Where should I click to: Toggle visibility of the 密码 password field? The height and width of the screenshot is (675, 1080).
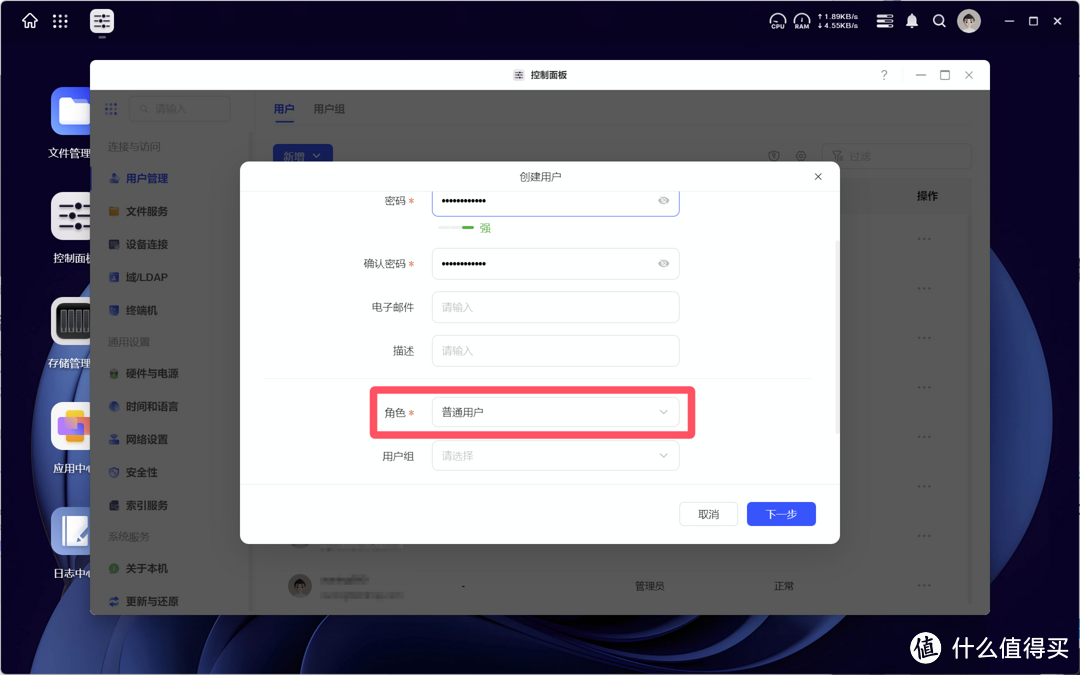663,200
